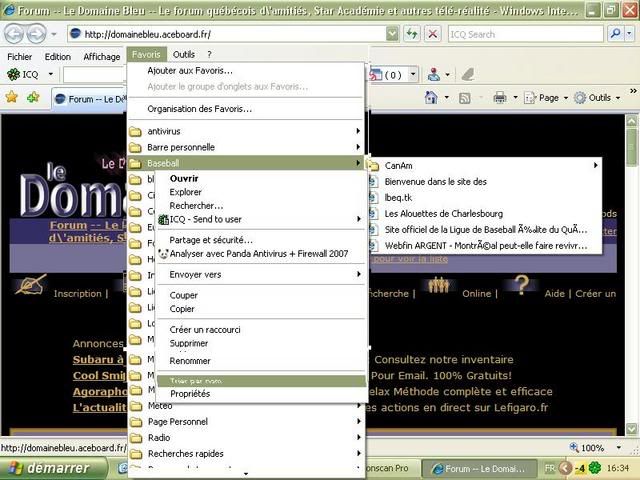Screen dimensions: 640x480
Task: Open the Fichier menu
Action: pyautogui.click(x=20, y=57)
